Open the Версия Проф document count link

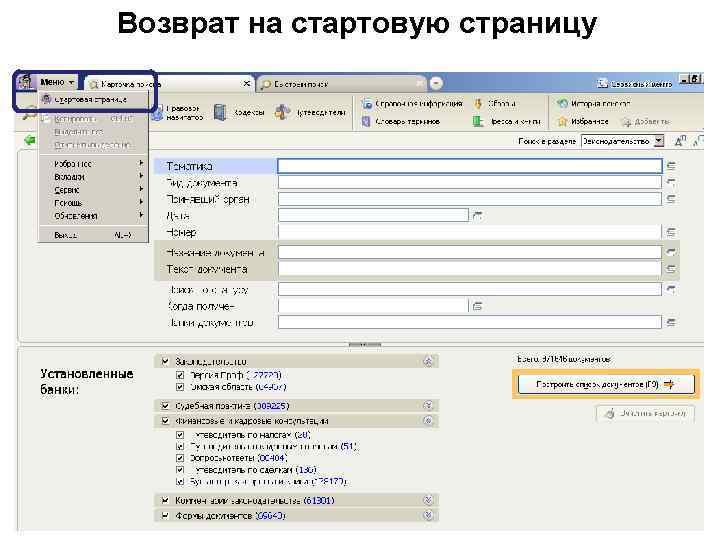point(264,375)
